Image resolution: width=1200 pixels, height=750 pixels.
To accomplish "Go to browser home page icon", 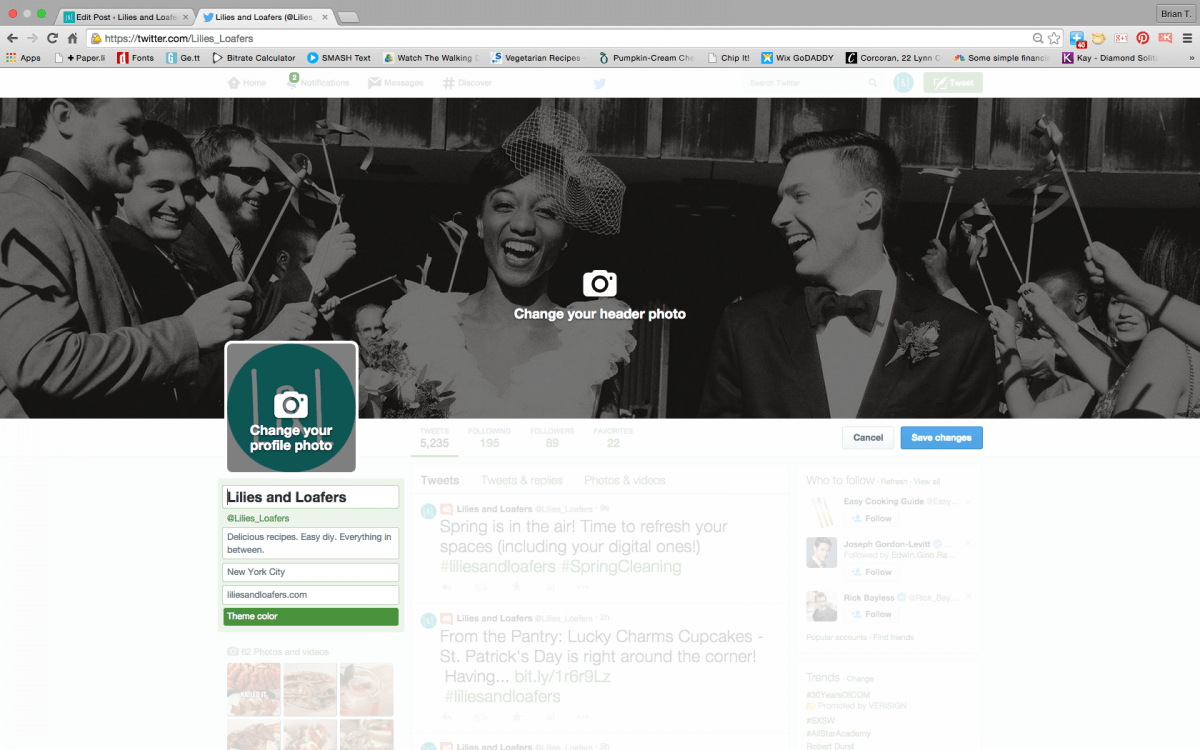I will coord(72,38).
